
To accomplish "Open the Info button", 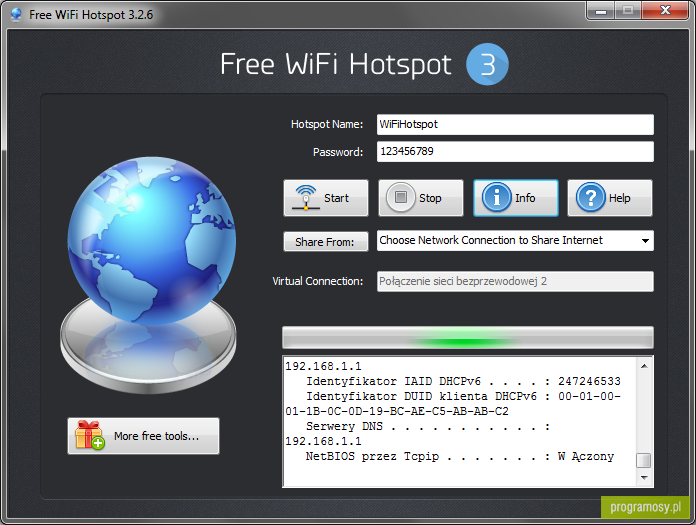I will (x=516, y=198).
